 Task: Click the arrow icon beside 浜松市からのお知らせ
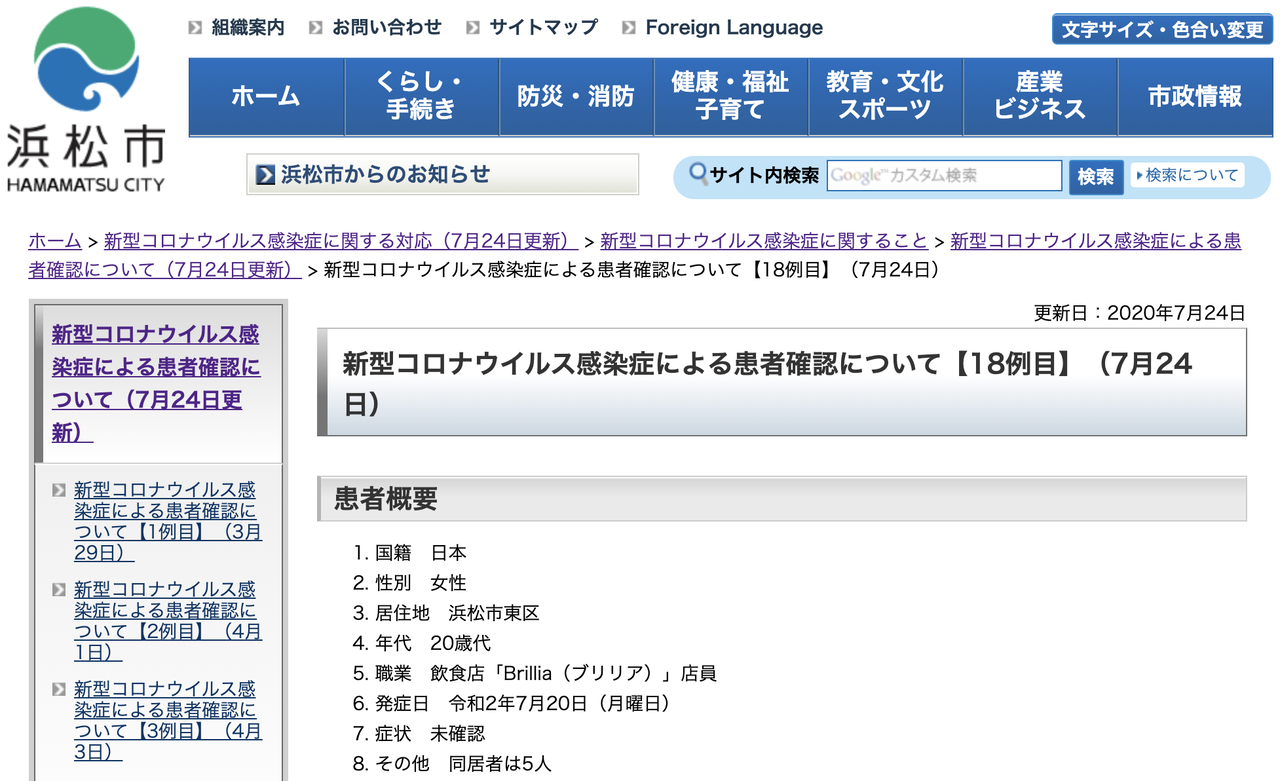coord(265,175)
